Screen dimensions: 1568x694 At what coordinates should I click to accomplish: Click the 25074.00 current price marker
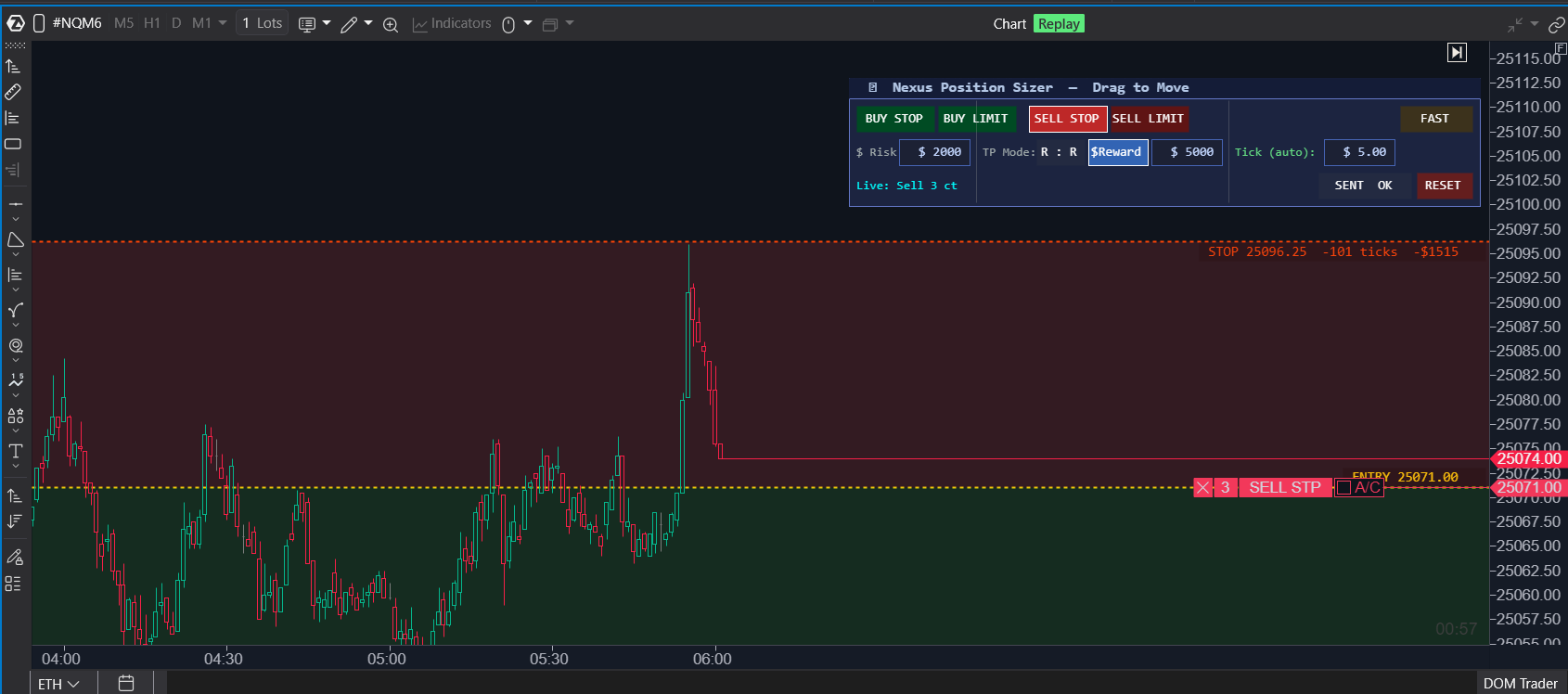pos(1528,459)
